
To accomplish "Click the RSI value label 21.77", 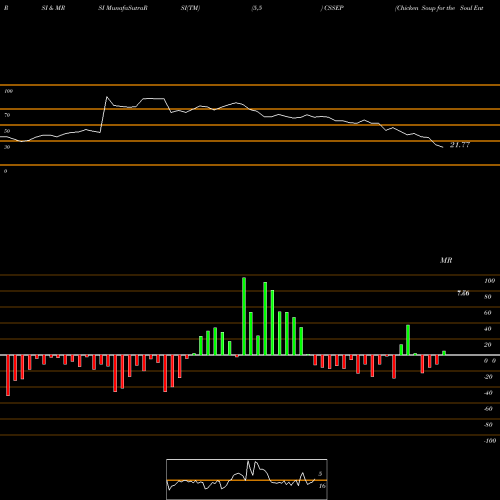I will click(x=460, y=145).
